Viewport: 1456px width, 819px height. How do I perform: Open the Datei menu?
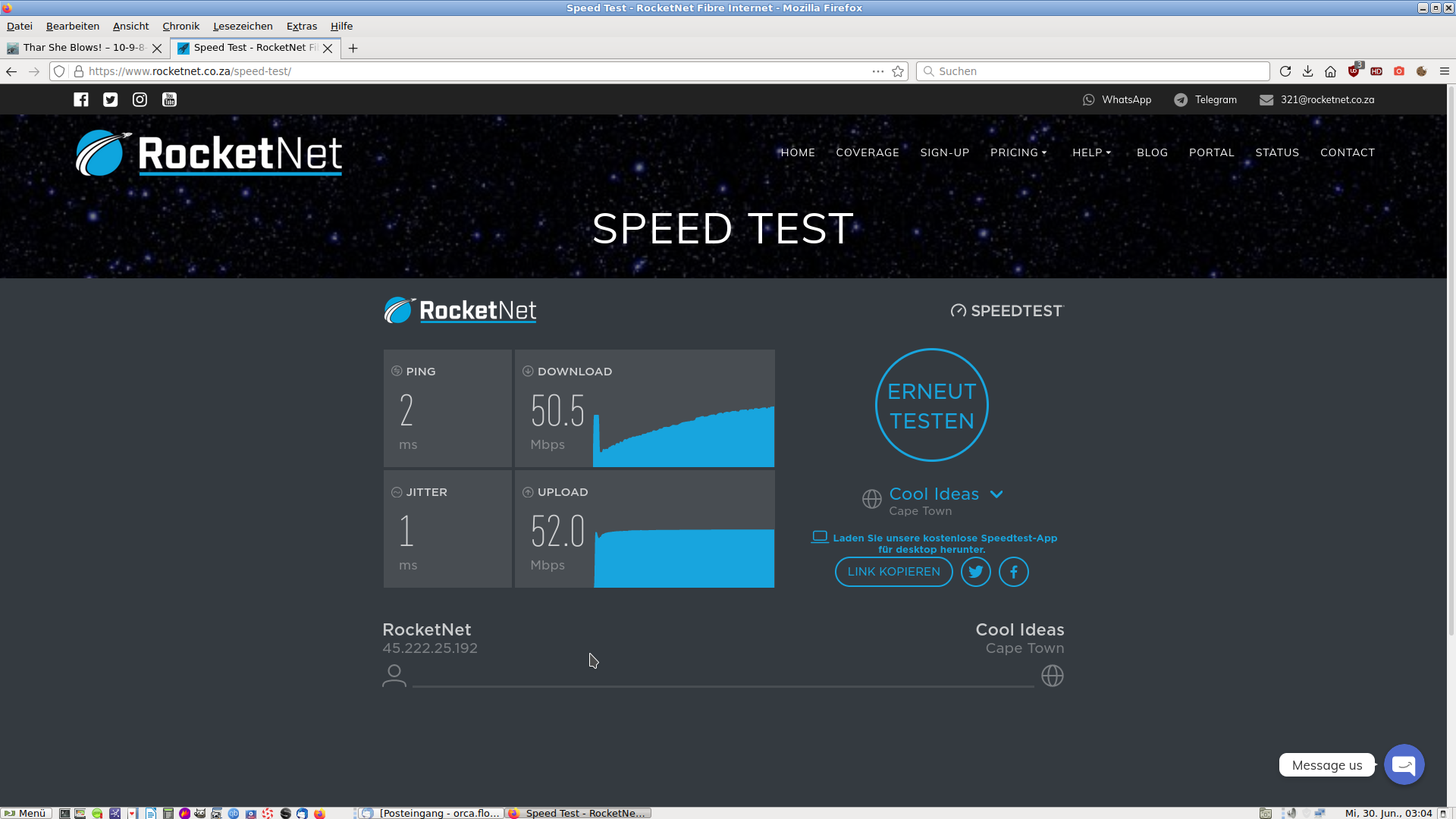pyautogui.click(x=20, y=26)
